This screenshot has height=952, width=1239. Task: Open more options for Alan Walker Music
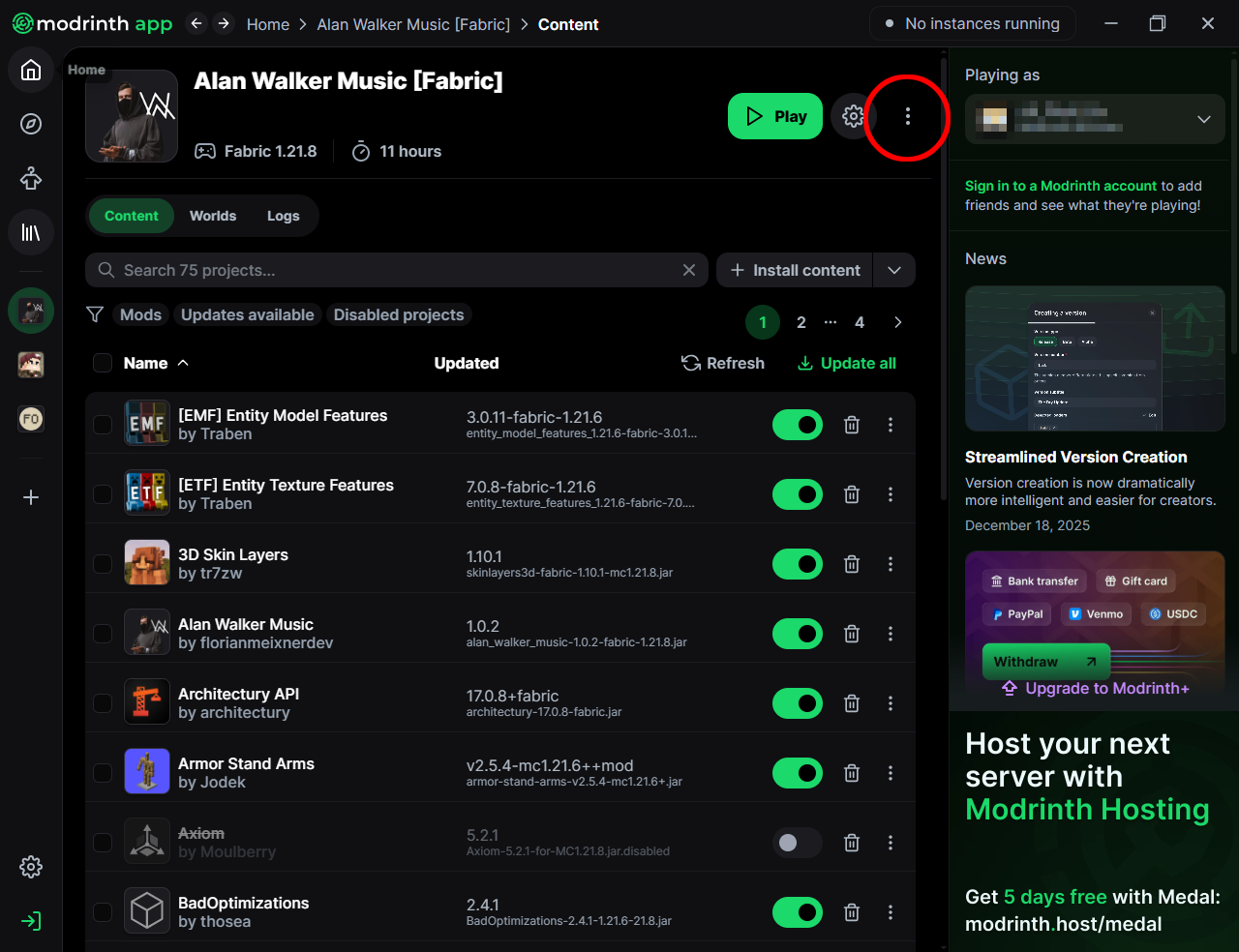click(891, 634)
